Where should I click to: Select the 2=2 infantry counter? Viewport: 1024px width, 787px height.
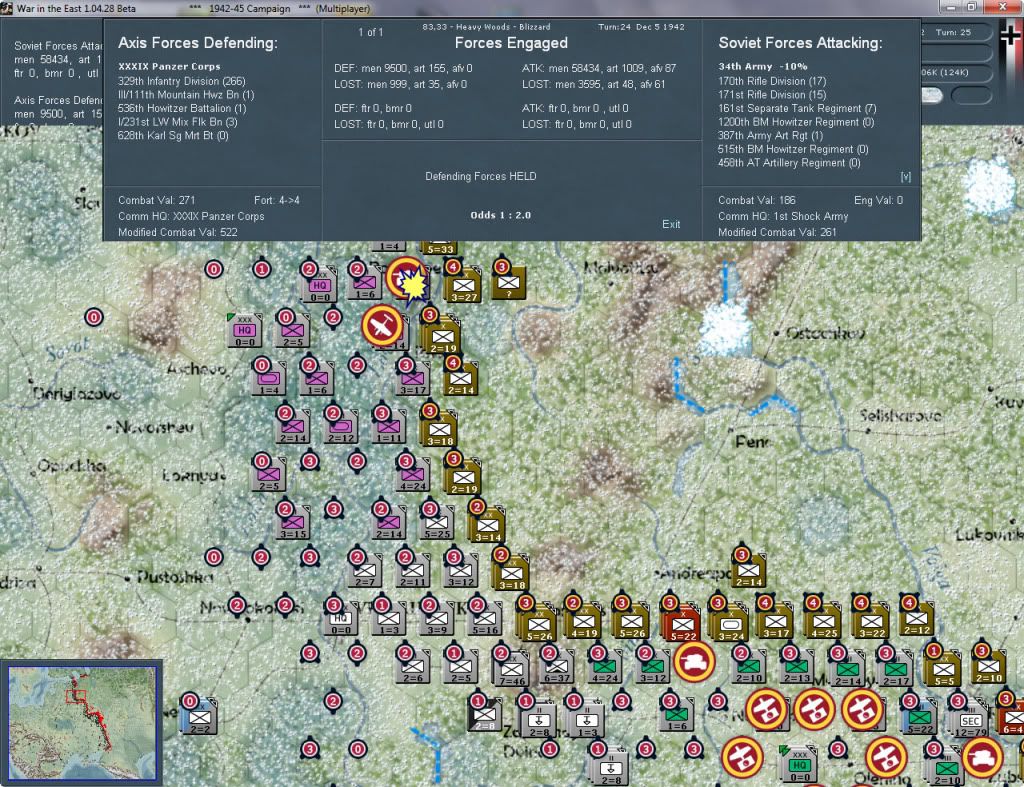pyautogui.click(x=199, y=717)
